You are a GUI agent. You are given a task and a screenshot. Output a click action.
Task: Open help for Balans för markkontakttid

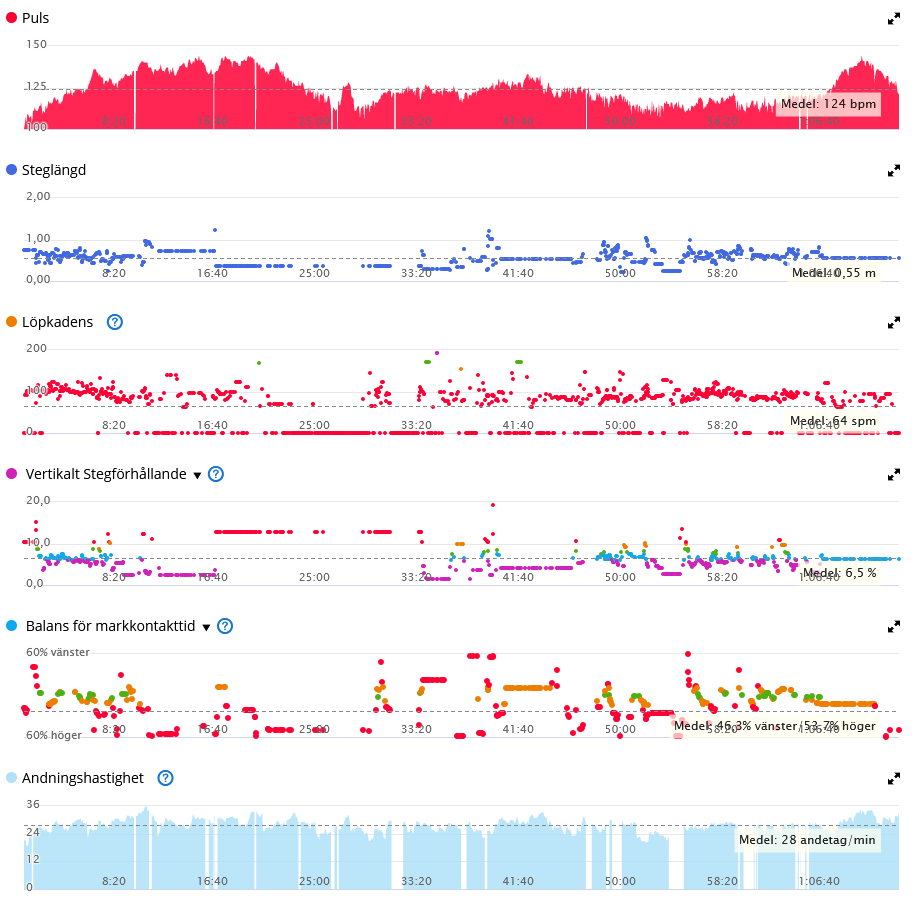click(225, 626)
